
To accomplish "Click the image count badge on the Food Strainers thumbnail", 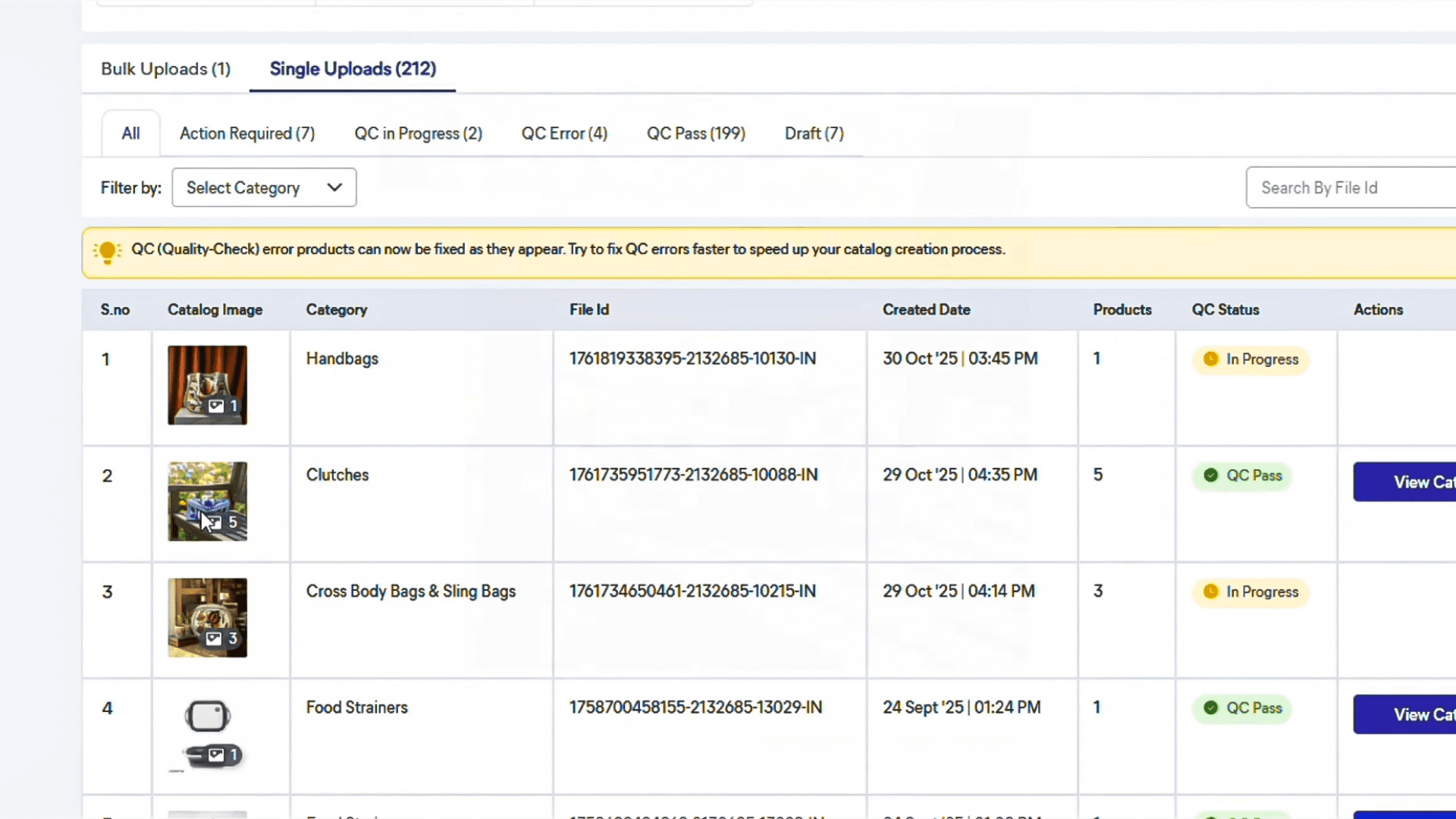I will click(224, 755).
